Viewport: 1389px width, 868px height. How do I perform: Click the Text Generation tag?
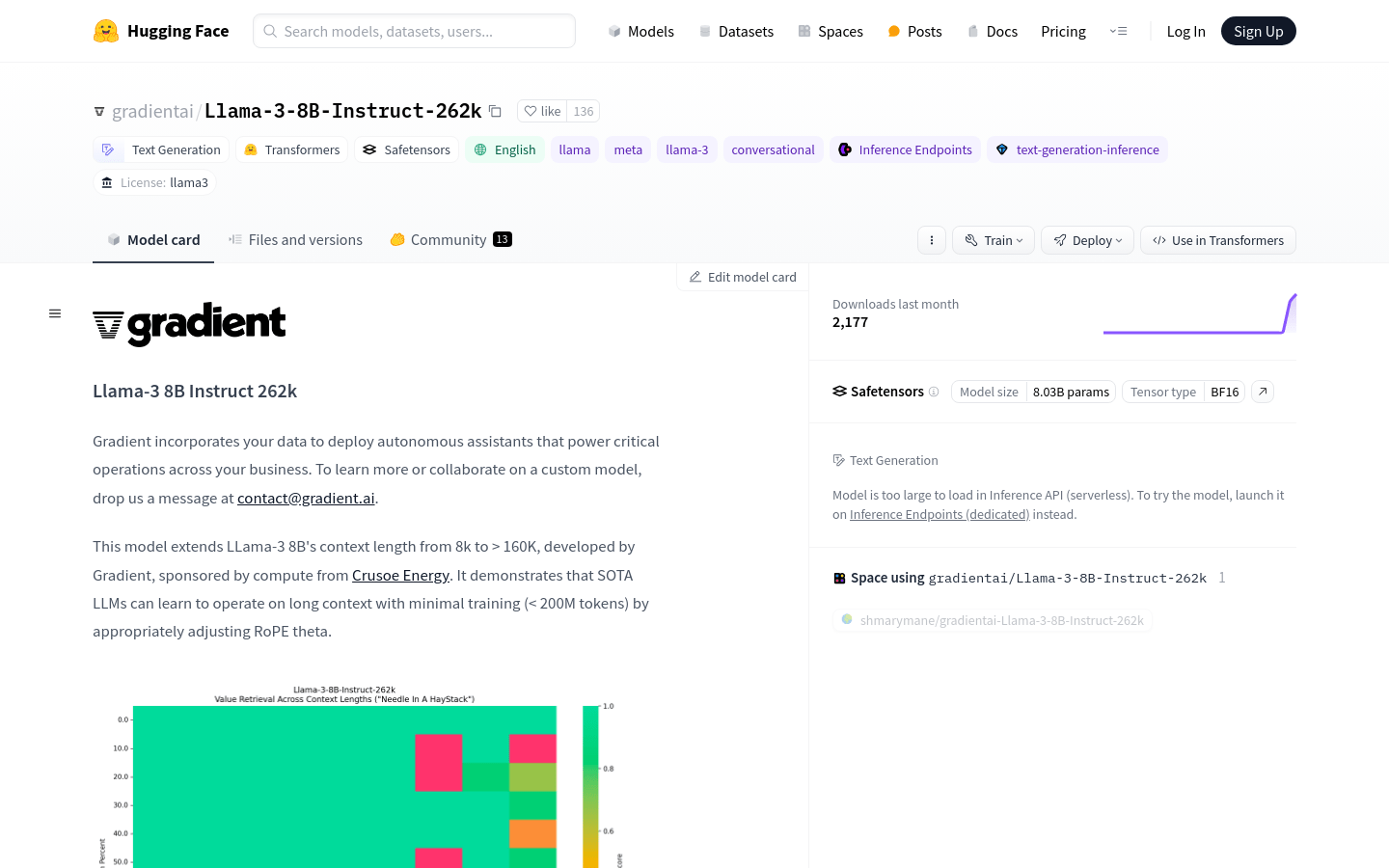[x=161, y=149]
